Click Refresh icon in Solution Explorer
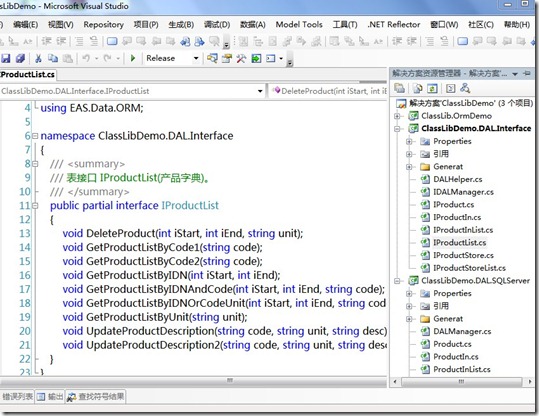This screenshot has height=416, width=539. pyautogui.click(x=432, y=89)
